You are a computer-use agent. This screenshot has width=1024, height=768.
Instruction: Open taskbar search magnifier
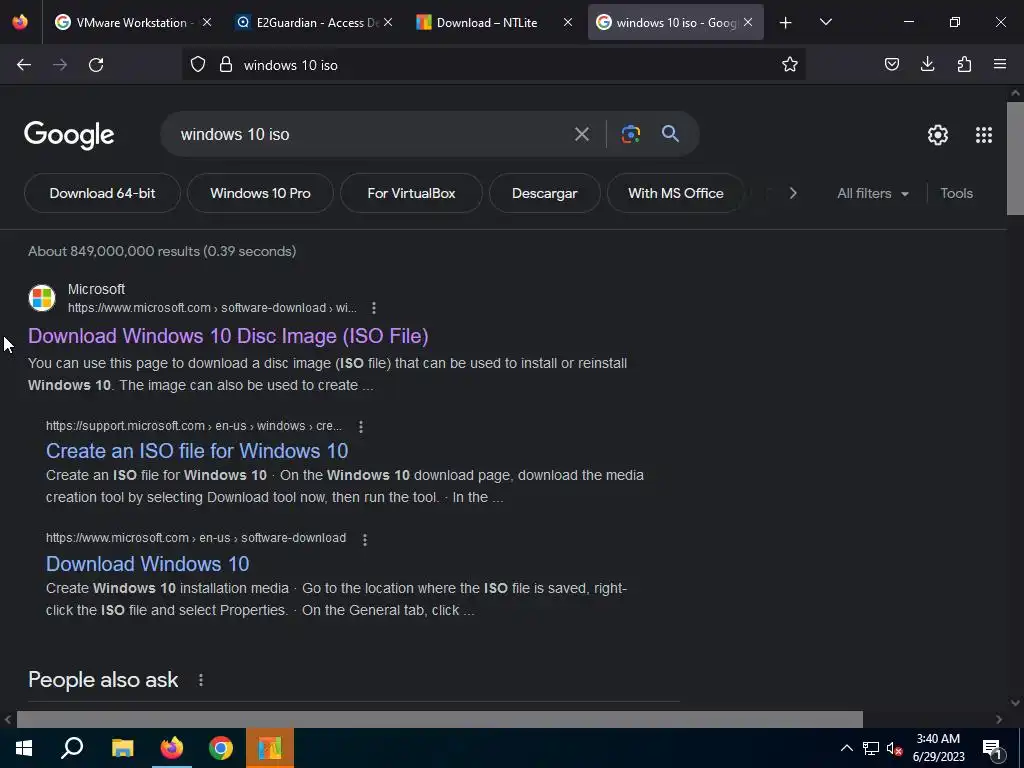click(x=72, y=747)
